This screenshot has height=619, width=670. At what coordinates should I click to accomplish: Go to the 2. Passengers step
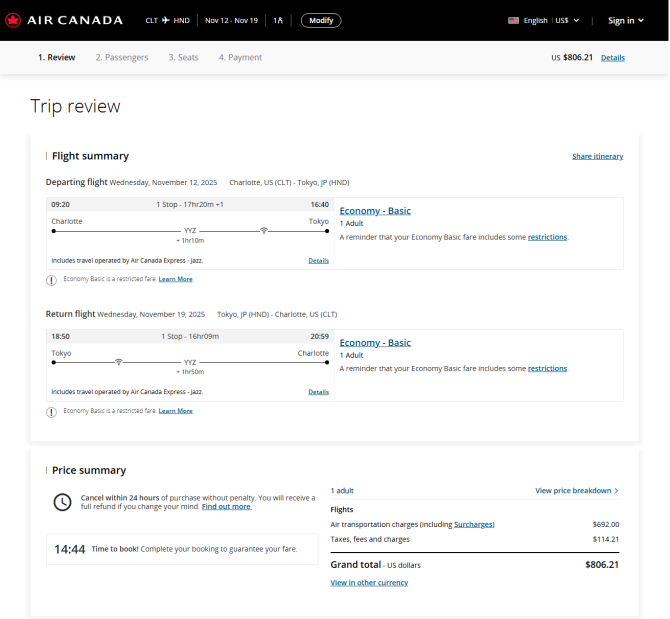coord(122,57)
